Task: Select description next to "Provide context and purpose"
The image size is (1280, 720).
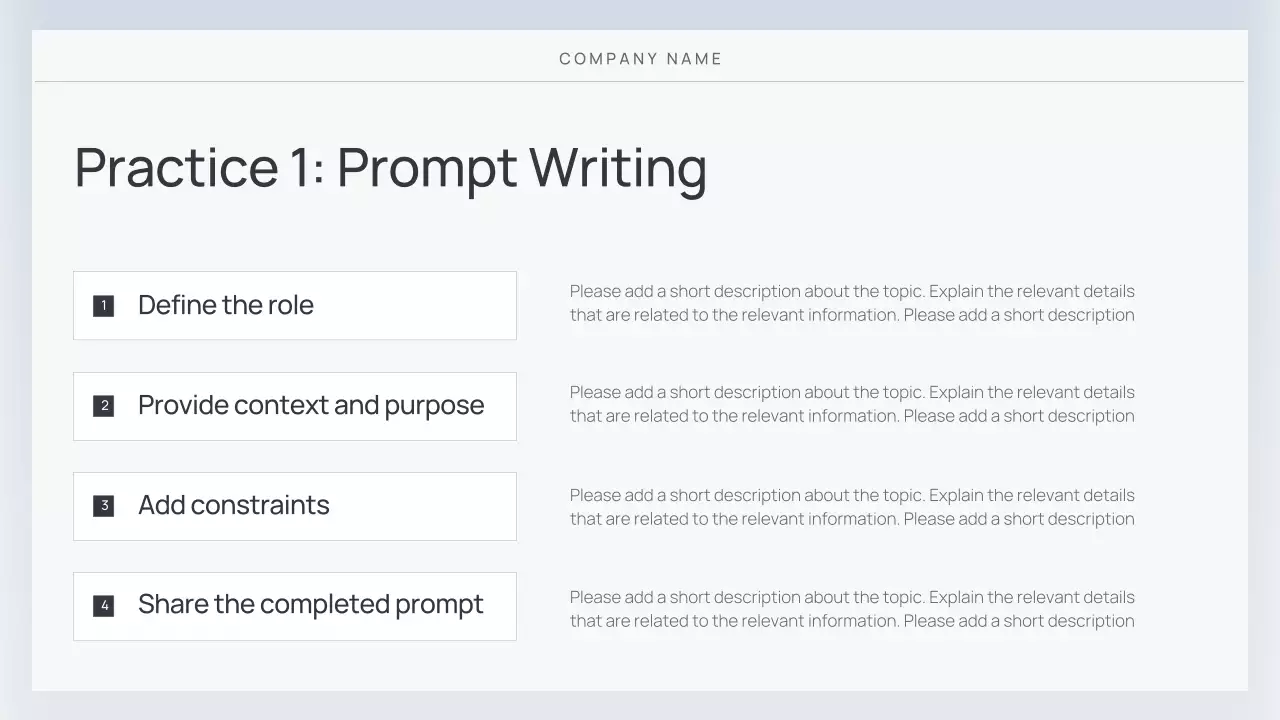Action: (852, 404)
